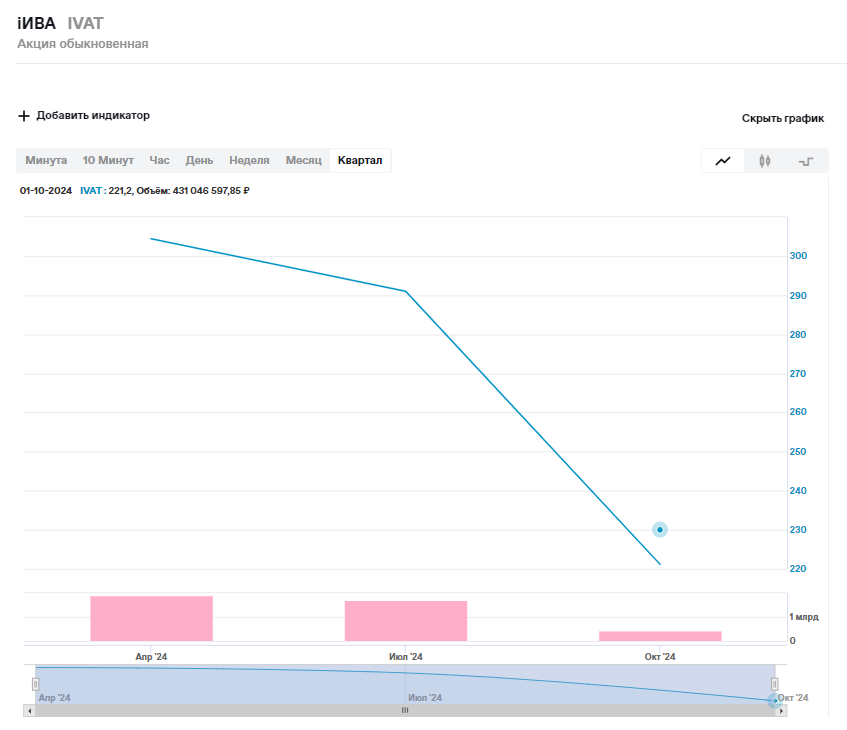Image resolution: width=847 pixels, height=730 pixels.
Task: Select the Минута timeframe
Action: [x=46, y=160]
